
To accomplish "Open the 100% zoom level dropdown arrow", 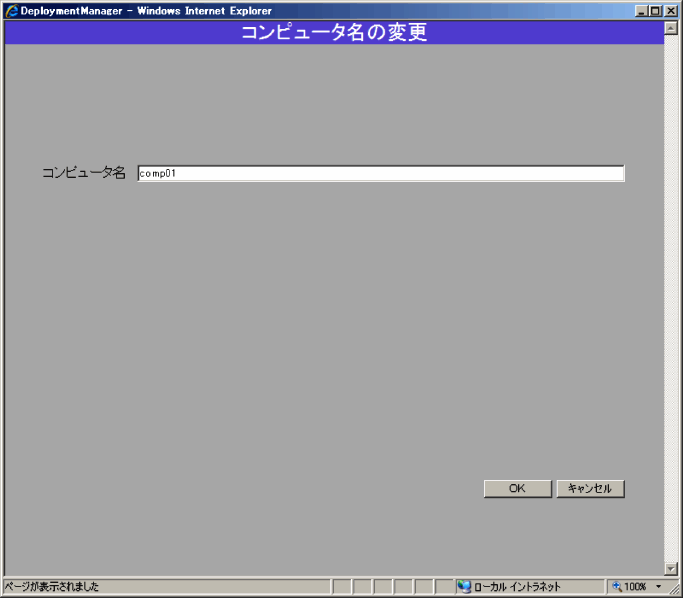I will 659,587.
